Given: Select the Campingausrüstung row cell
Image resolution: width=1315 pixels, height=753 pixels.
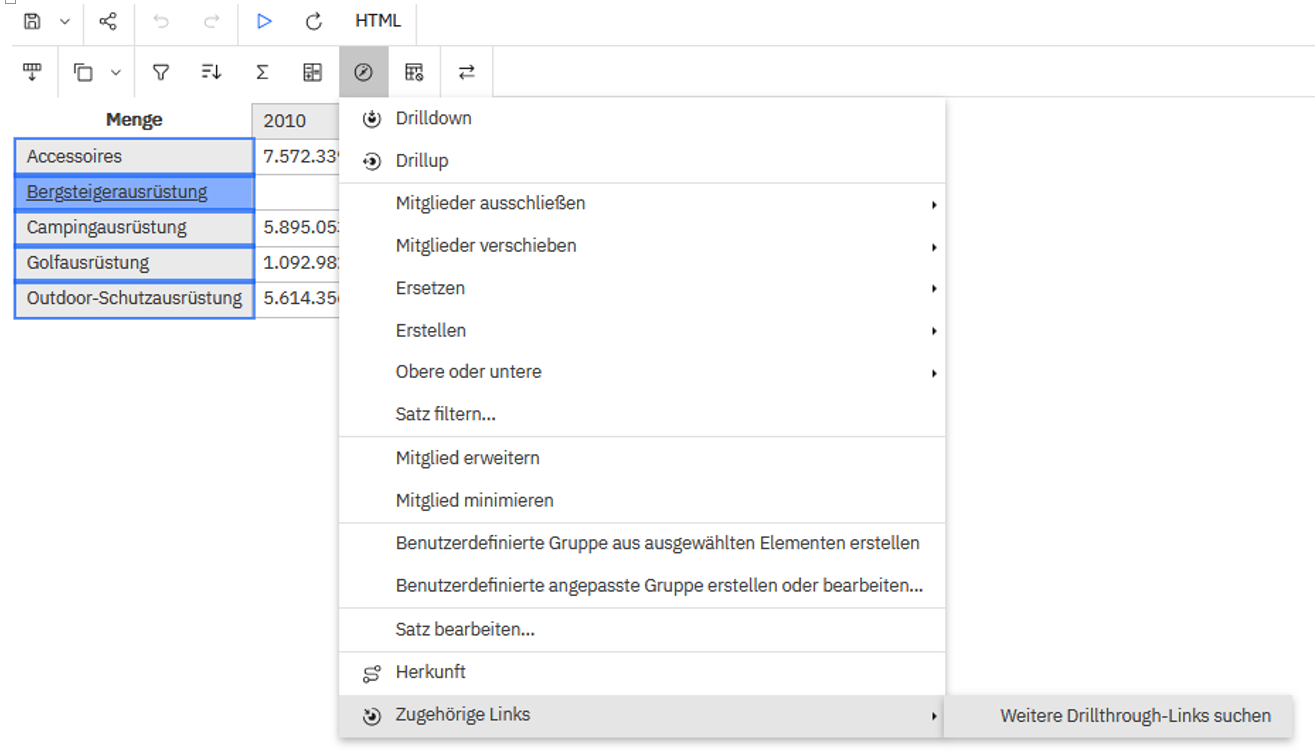Looking at the screenshot, I should [107, 227].
